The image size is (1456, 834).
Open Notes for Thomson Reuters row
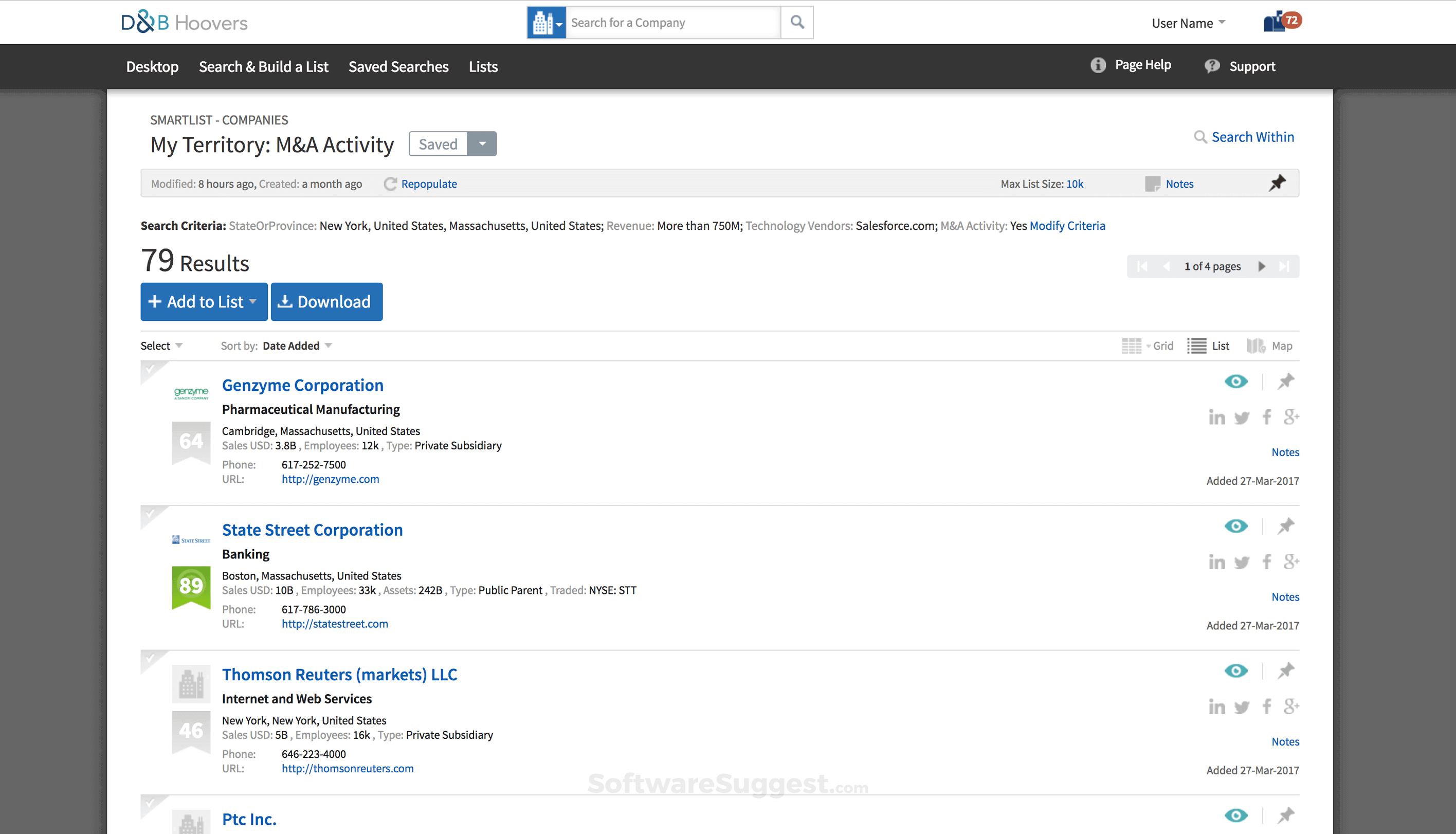pyautogui.click(x=1285, y=741)
